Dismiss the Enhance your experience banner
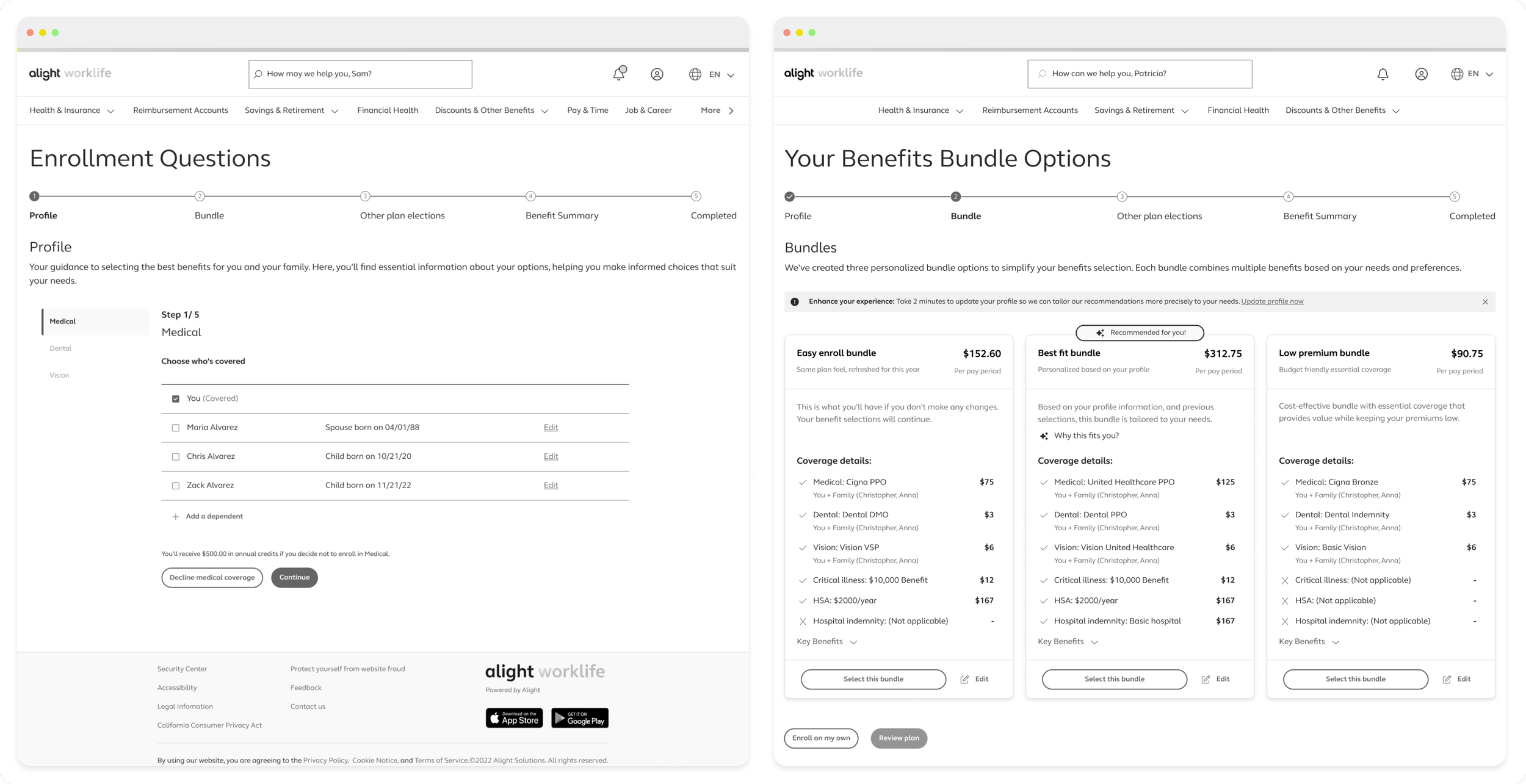1526x784 pixels. coord(1485,302)
